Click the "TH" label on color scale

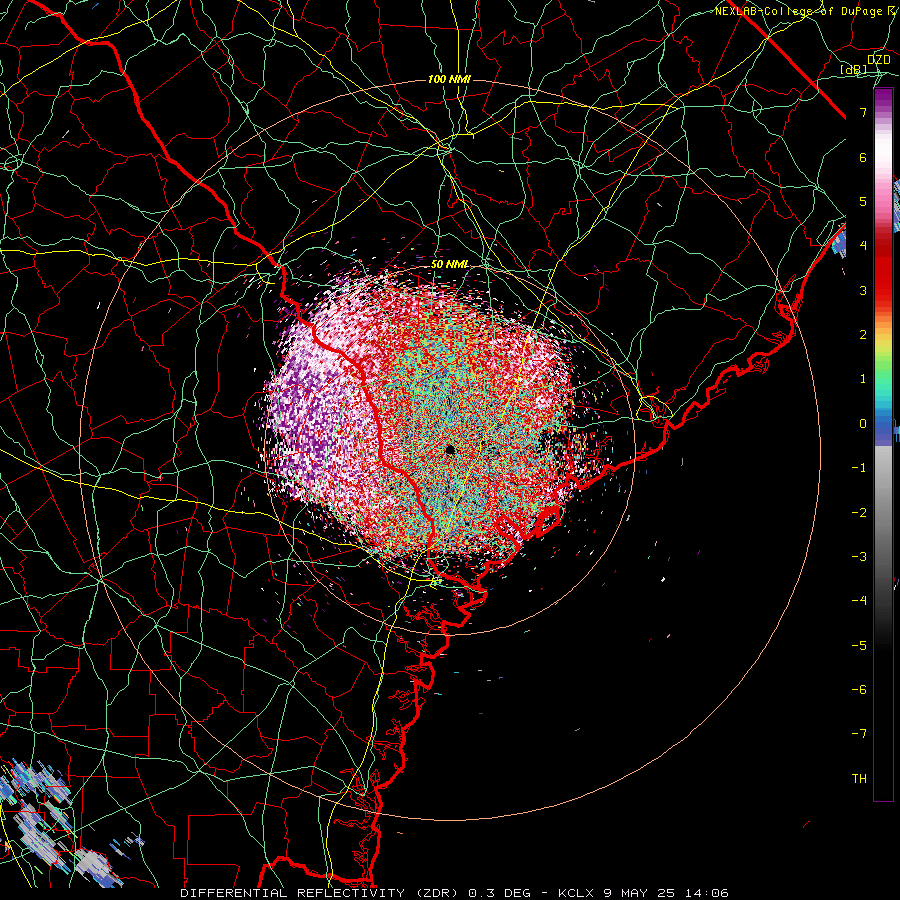click(x=859, y=778)
